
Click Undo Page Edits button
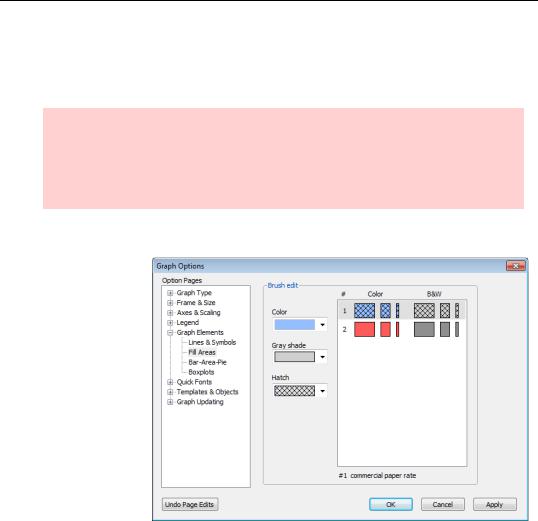coord(190,505)
